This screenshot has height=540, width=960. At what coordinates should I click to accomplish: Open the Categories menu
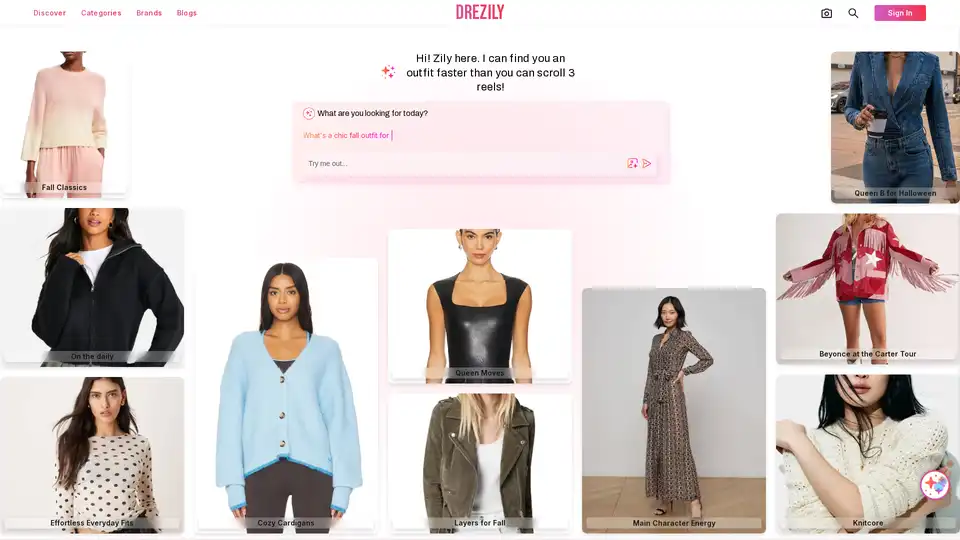pos(101,13)
